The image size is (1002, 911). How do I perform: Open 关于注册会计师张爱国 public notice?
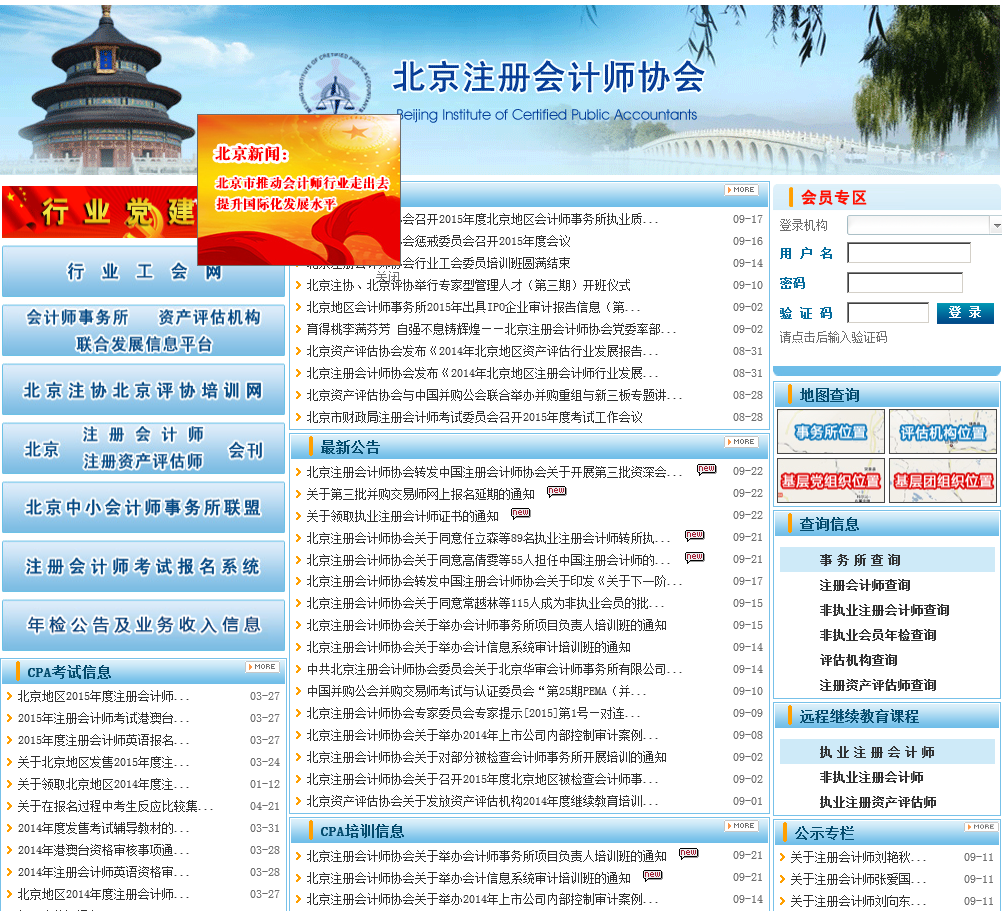tap(858, 879)
